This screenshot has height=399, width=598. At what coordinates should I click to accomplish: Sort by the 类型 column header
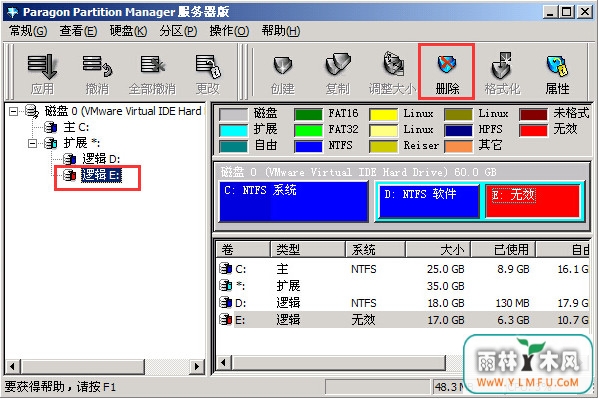coord(307,249)
